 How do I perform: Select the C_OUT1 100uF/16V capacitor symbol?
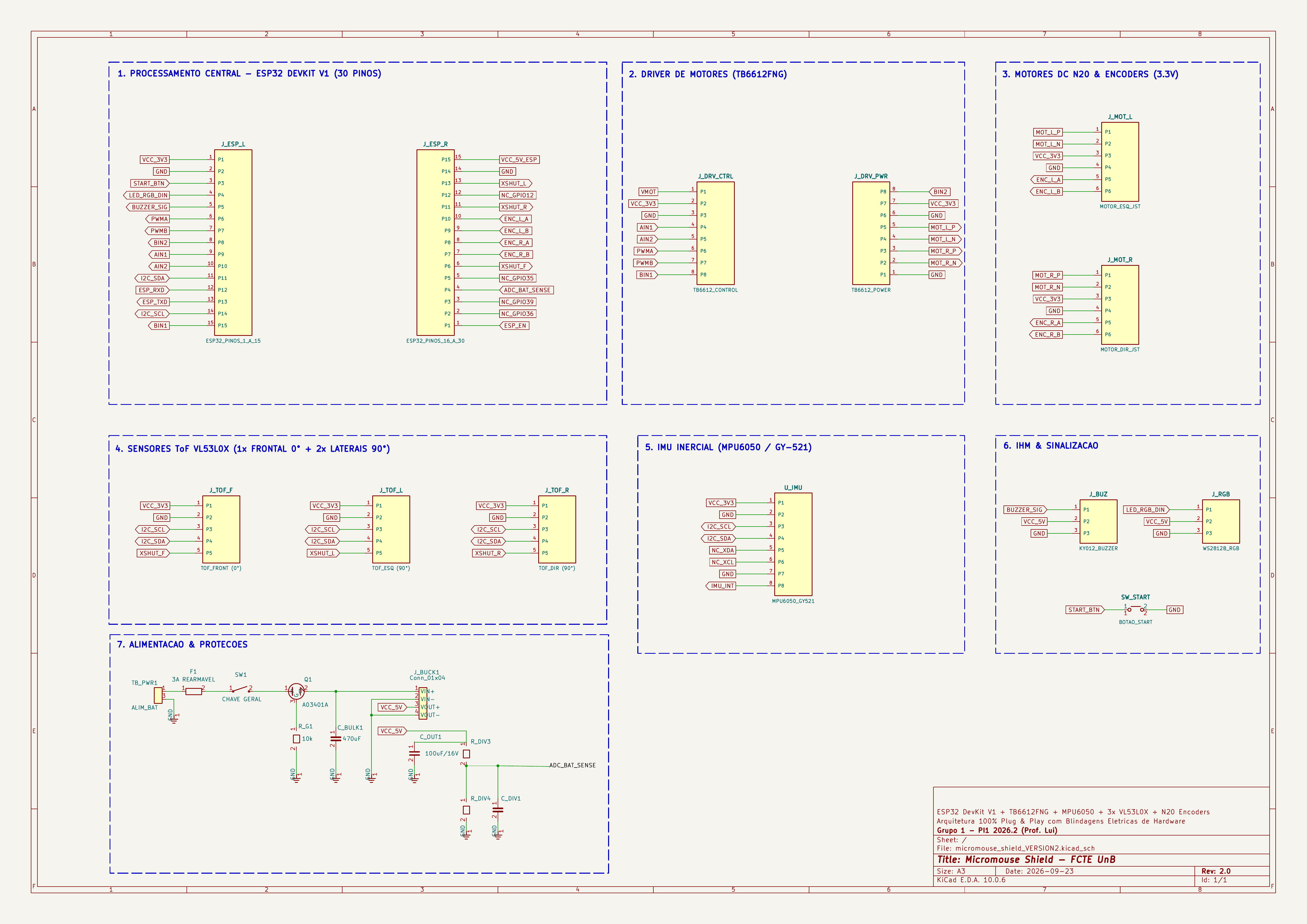pyautogui.click(x=414, y=753)
